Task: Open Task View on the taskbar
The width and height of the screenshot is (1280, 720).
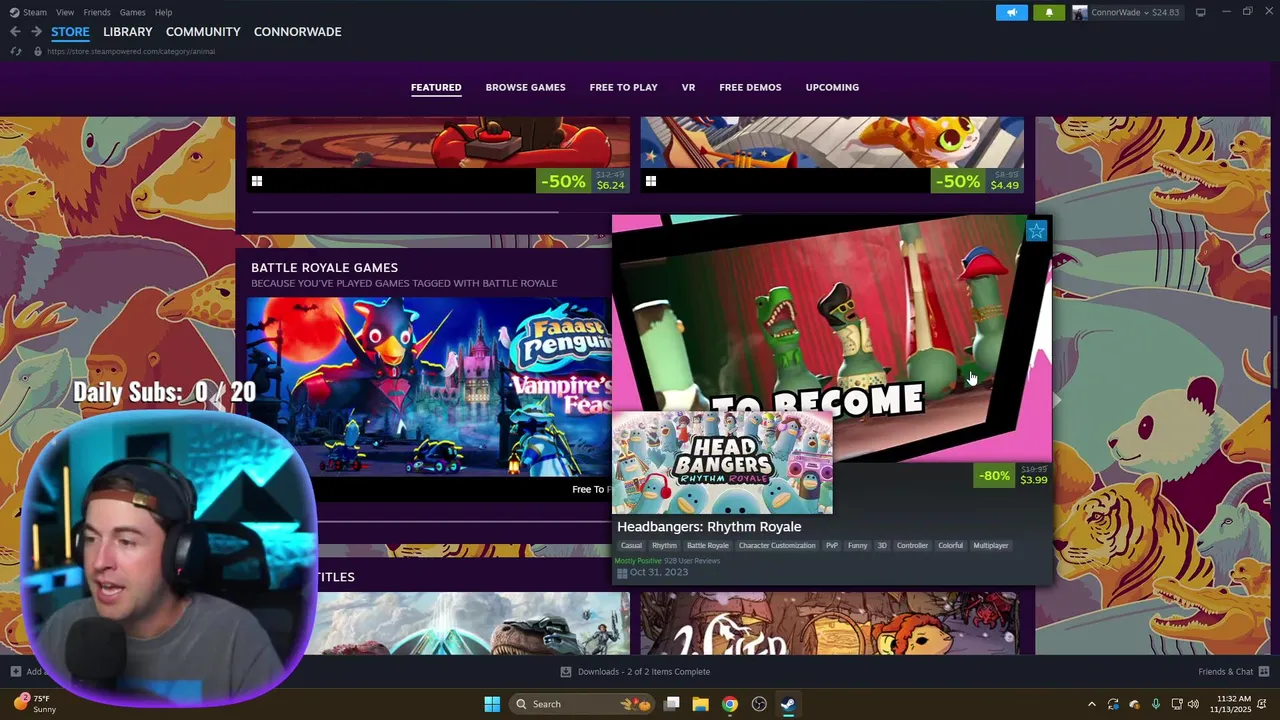Action: [x=672, y=704]
